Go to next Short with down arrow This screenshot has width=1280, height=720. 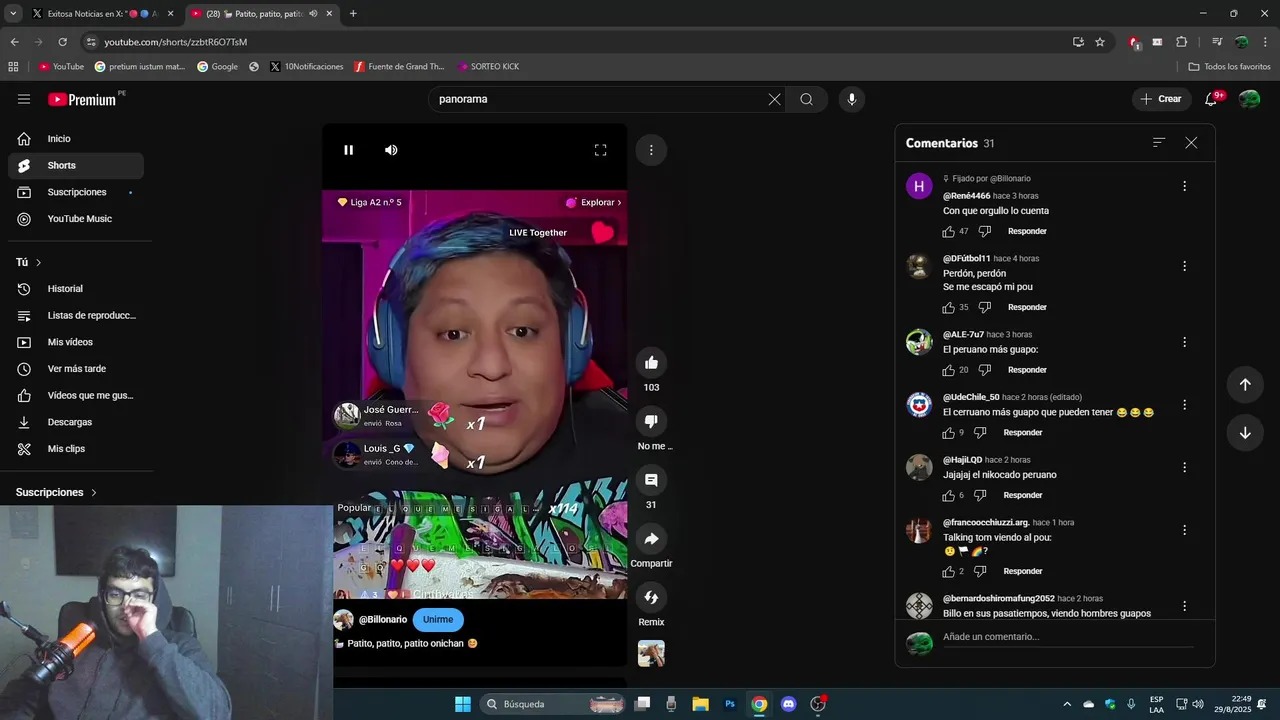click(x=1245, y=433)
